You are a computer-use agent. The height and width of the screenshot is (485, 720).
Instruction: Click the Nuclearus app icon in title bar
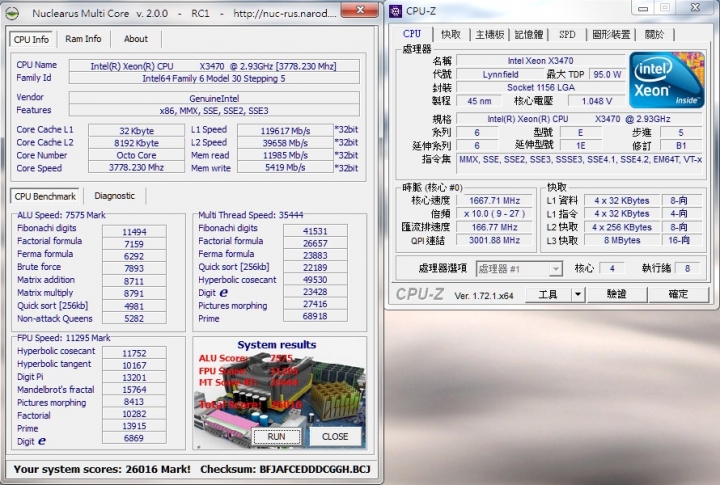(x=12, y=13)
